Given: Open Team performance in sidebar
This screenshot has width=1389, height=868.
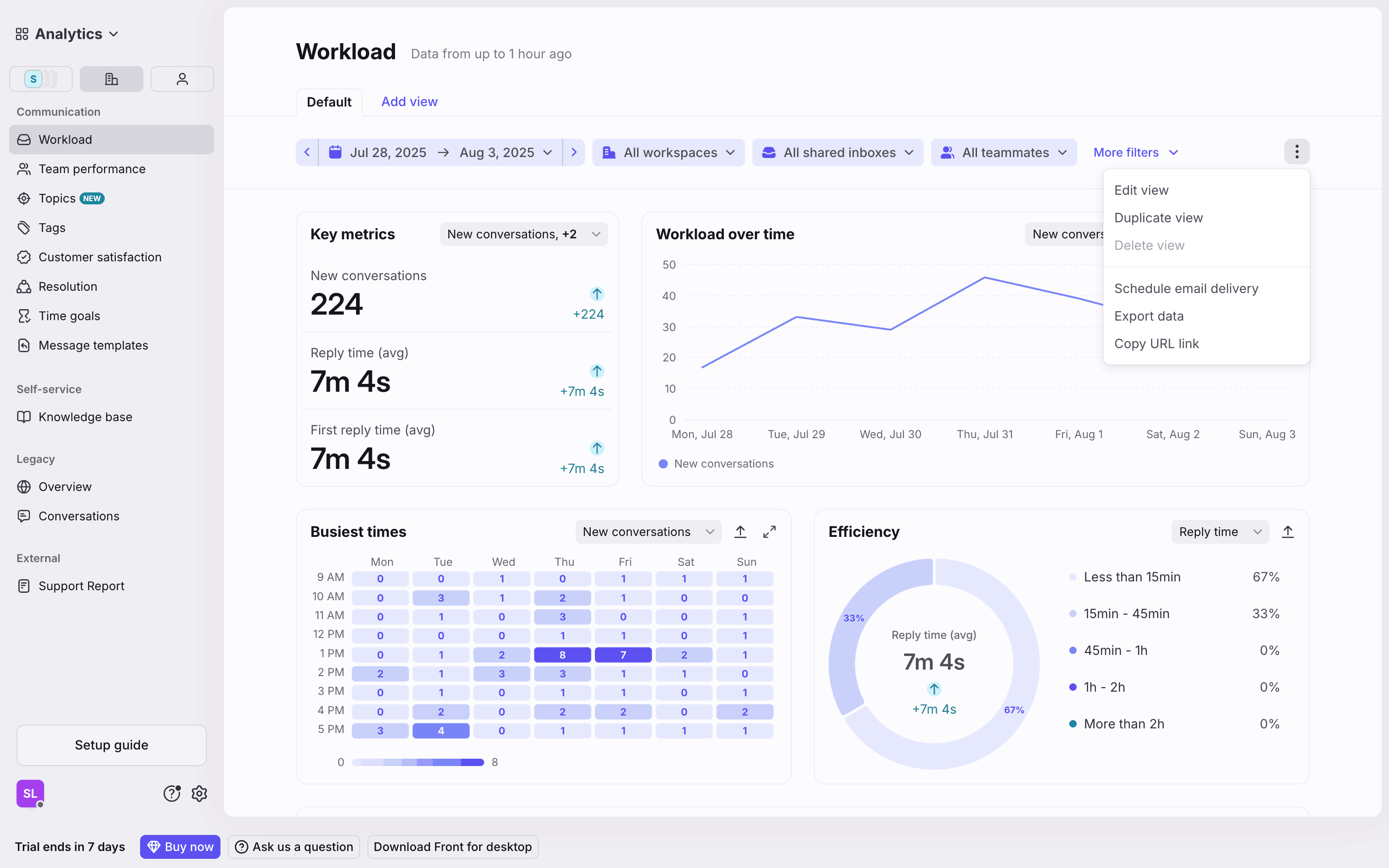Looking at the screenshot, I should [x=92, y=169].
